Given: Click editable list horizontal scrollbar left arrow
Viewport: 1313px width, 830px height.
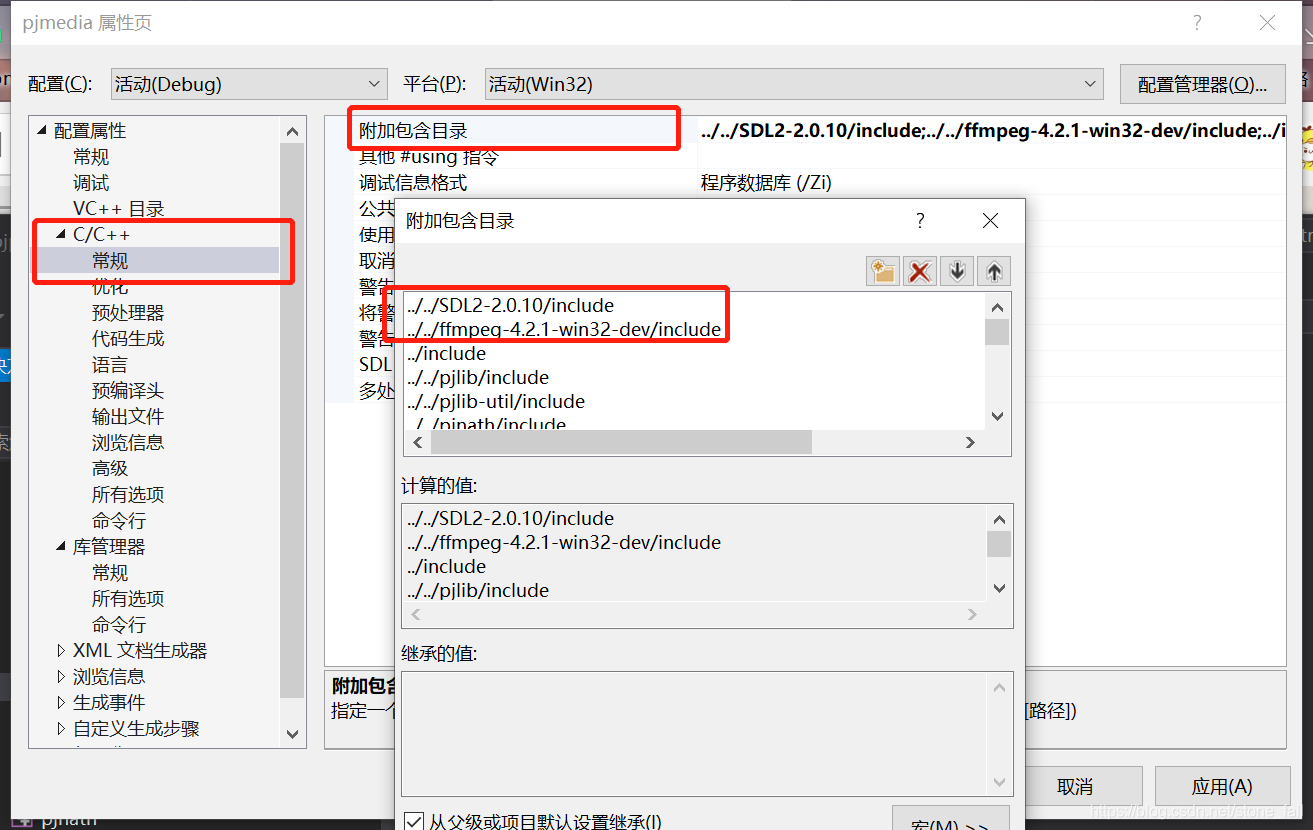Looking at the screenshot, I should pyautogui.click(x=416, y=442).
